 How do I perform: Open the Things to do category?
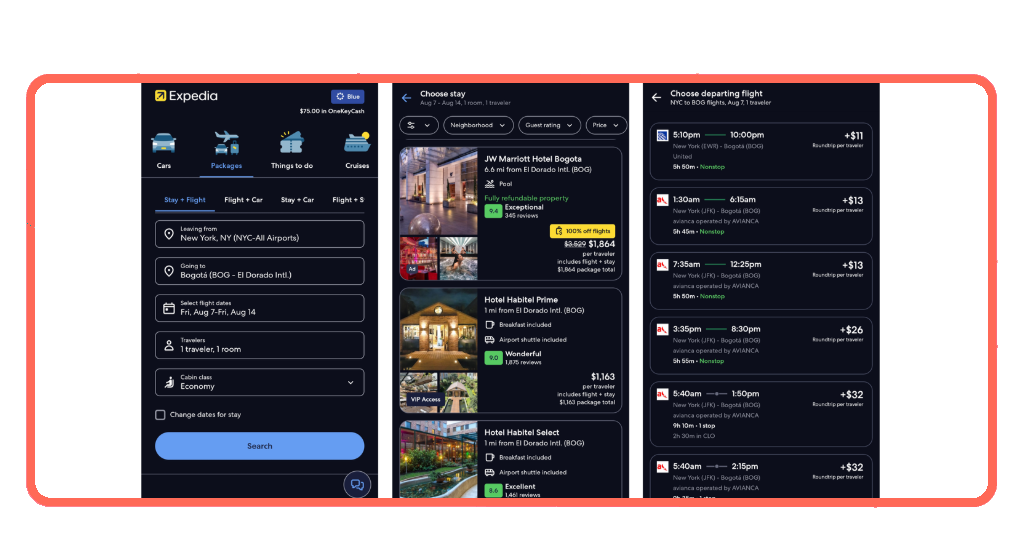[x=291, y=150]
